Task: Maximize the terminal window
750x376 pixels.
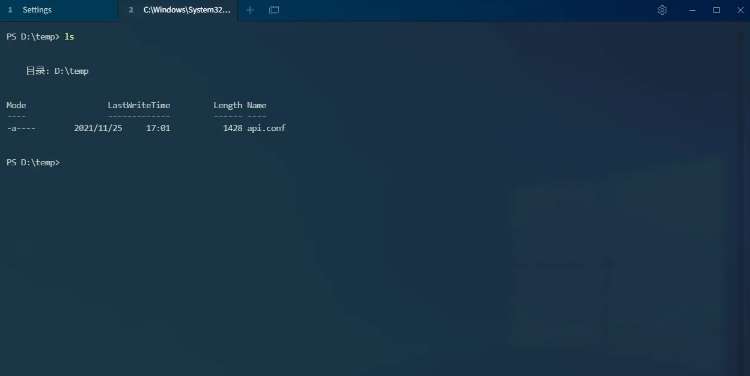Action: 716,10
